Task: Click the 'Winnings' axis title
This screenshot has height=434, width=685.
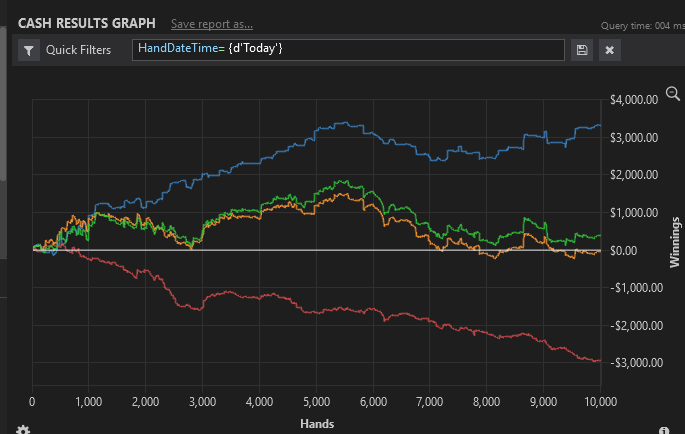Action: point(675,242)
